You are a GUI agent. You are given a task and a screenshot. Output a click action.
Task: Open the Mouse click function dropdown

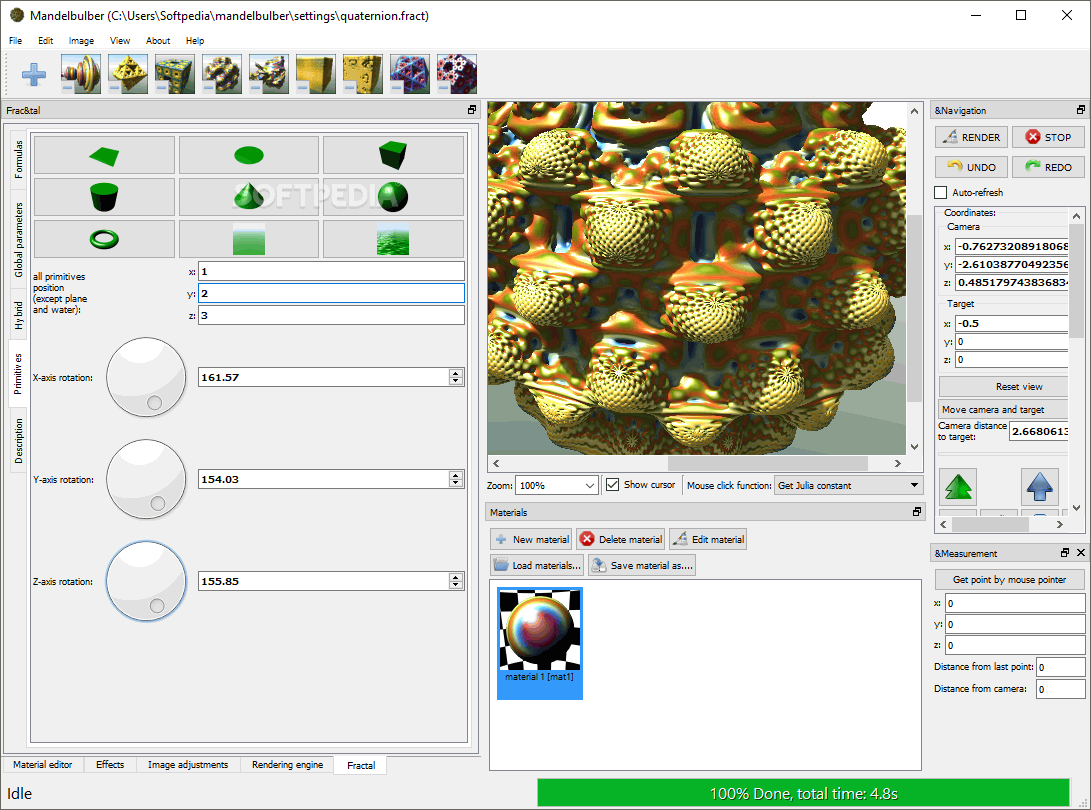[848, 485]
